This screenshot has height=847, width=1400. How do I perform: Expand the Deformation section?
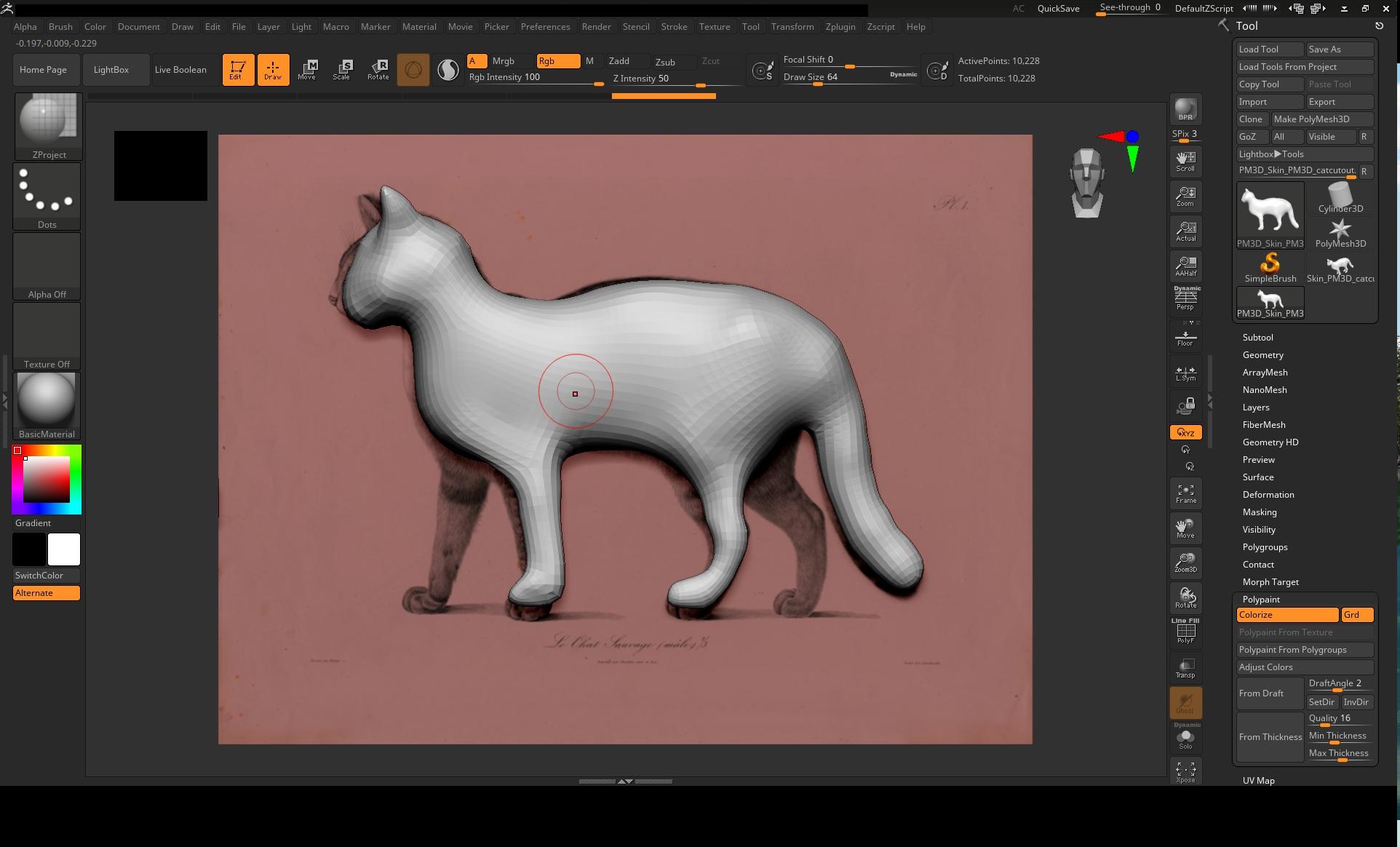point(1268,495)
